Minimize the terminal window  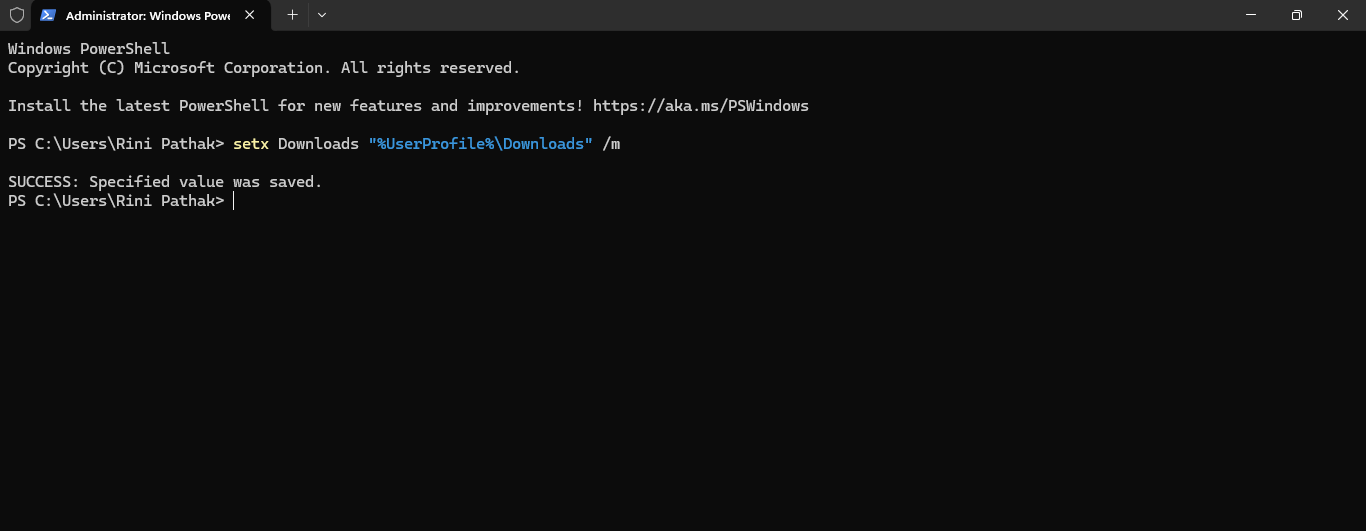(1251, 15)
